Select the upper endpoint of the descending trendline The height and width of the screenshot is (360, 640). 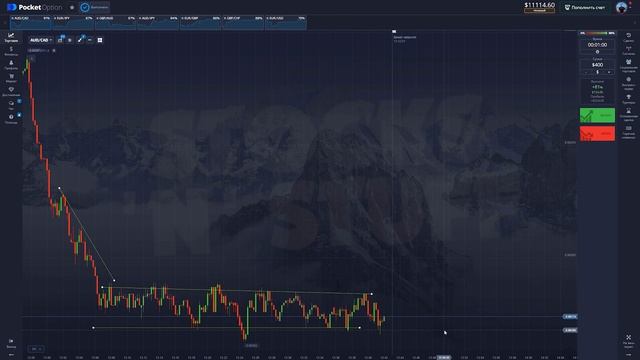point(60,188)
